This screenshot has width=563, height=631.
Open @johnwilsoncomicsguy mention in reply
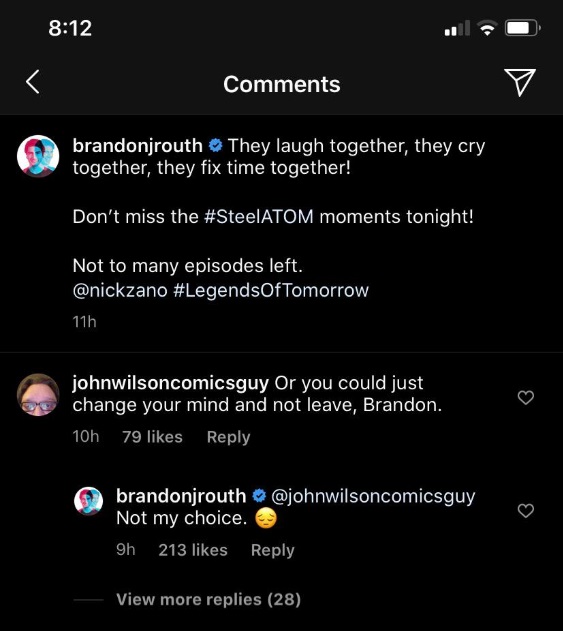point(373,496)
